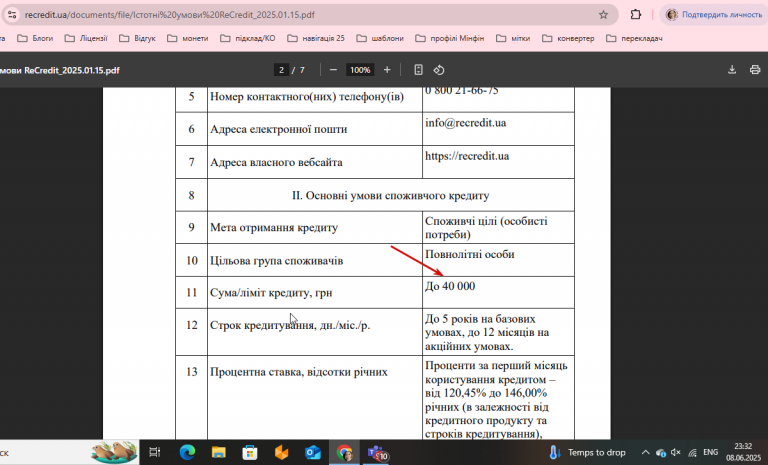Open Microsoft Store from taskbar
This screenshot has width=768, height=465.
click(x=250, y=452)
